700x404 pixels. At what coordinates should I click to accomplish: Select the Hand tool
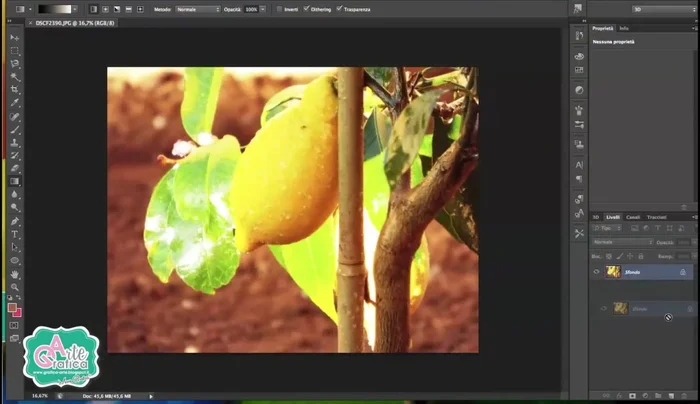point(14,273)
